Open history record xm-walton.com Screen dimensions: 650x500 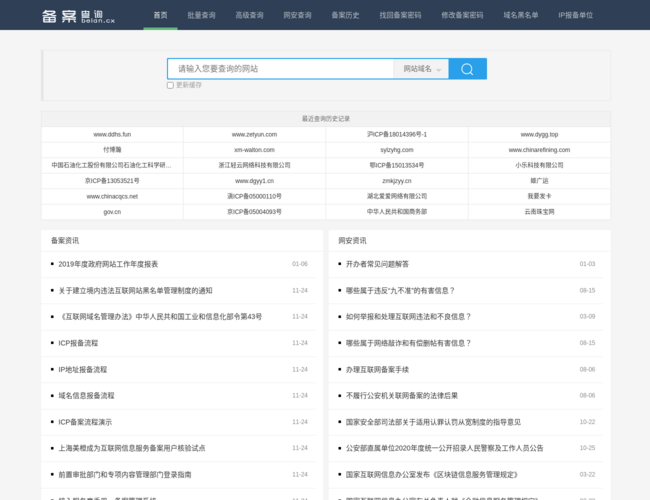(255, 150)
